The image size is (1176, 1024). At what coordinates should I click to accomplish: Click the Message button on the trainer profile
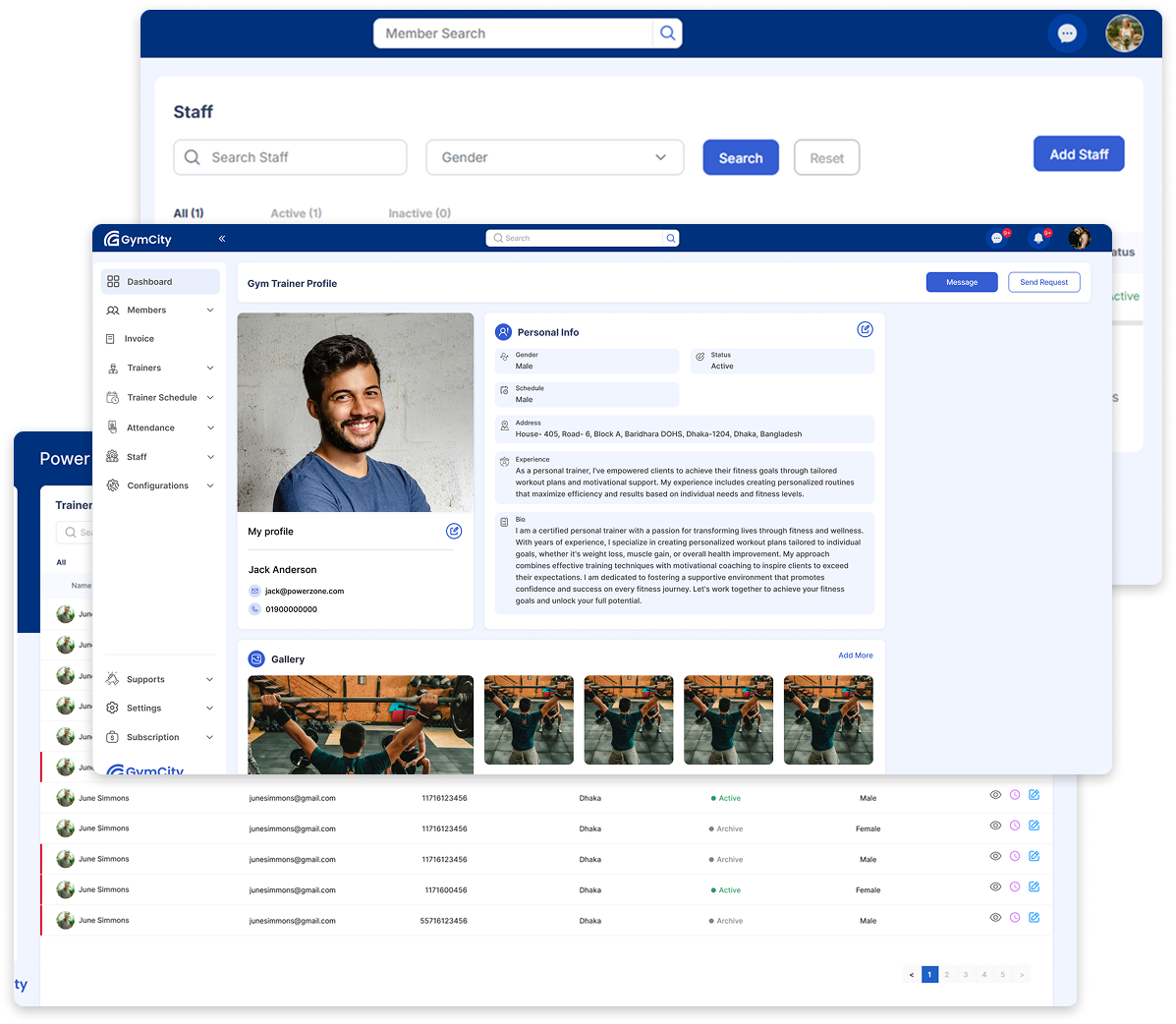tap(962, 282)
